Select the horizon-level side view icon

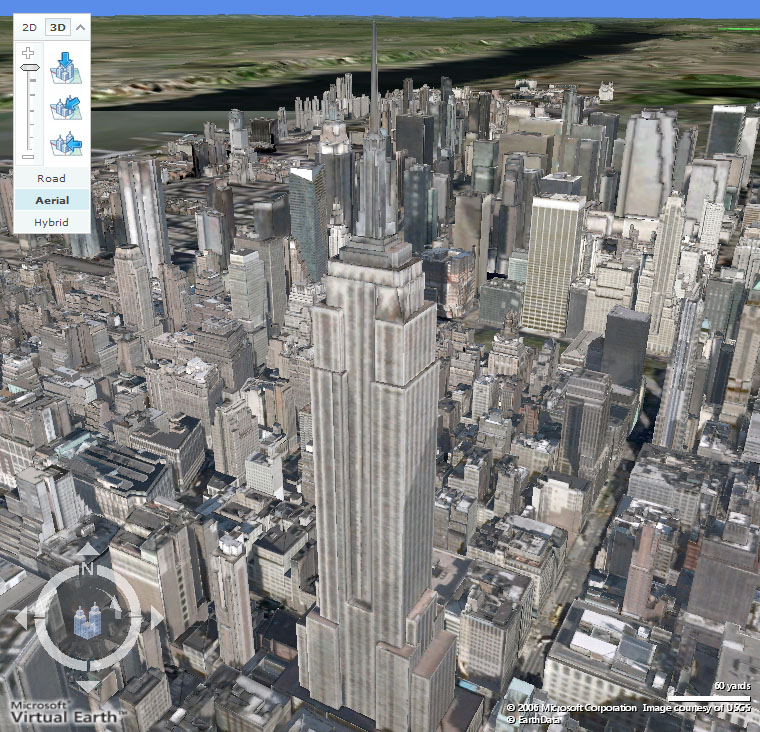[x=65, y=144]
